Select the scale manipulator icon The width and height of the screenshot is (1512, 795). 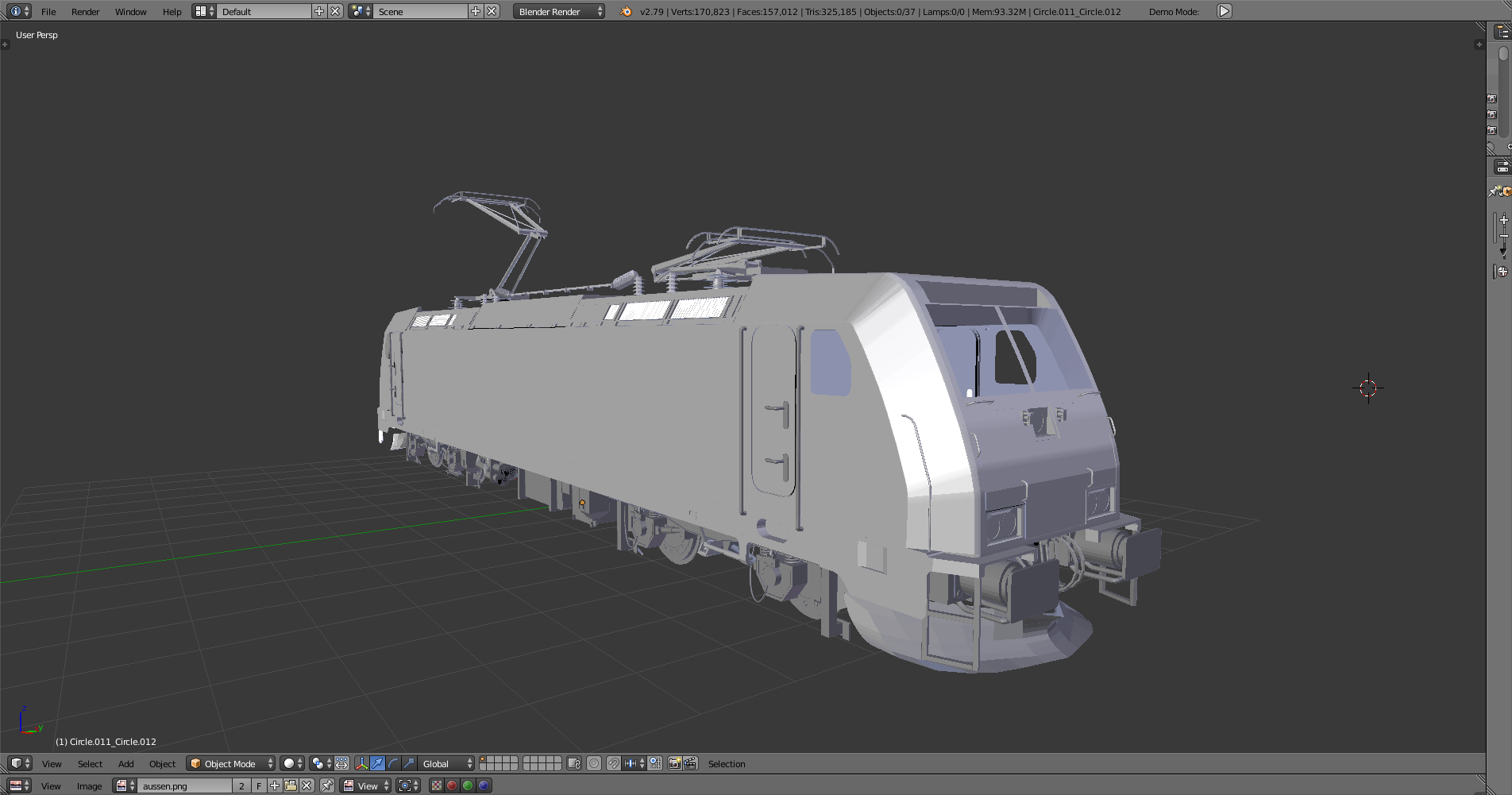(409, 763)
